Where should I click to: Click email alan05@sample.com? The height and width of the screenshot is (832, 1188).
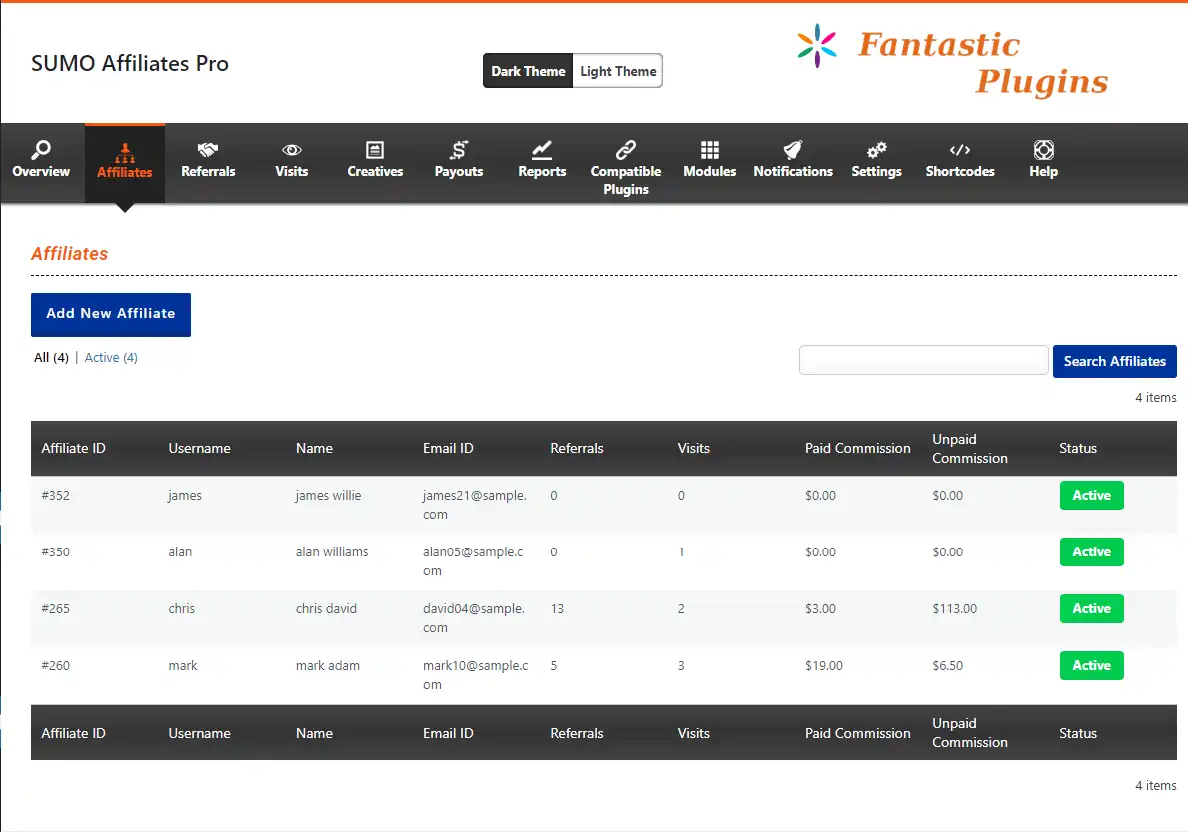click(473, 561)
